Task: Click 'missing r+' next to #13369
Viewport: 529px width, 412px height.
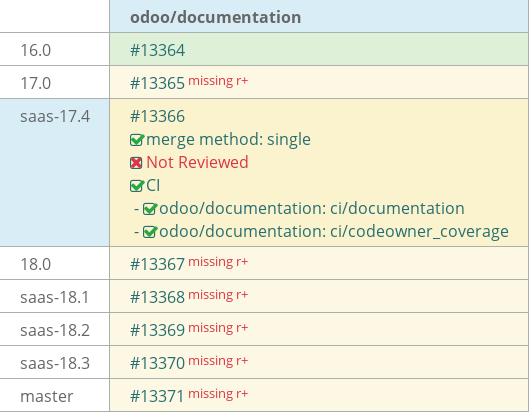Action: 218,328
